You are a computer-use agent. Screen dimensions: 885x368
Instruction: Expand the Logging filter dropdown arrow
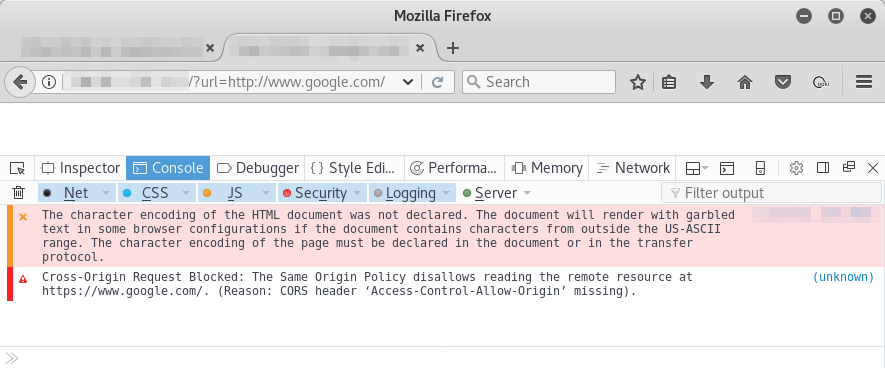pyautogui.click(x=446, y=193)
